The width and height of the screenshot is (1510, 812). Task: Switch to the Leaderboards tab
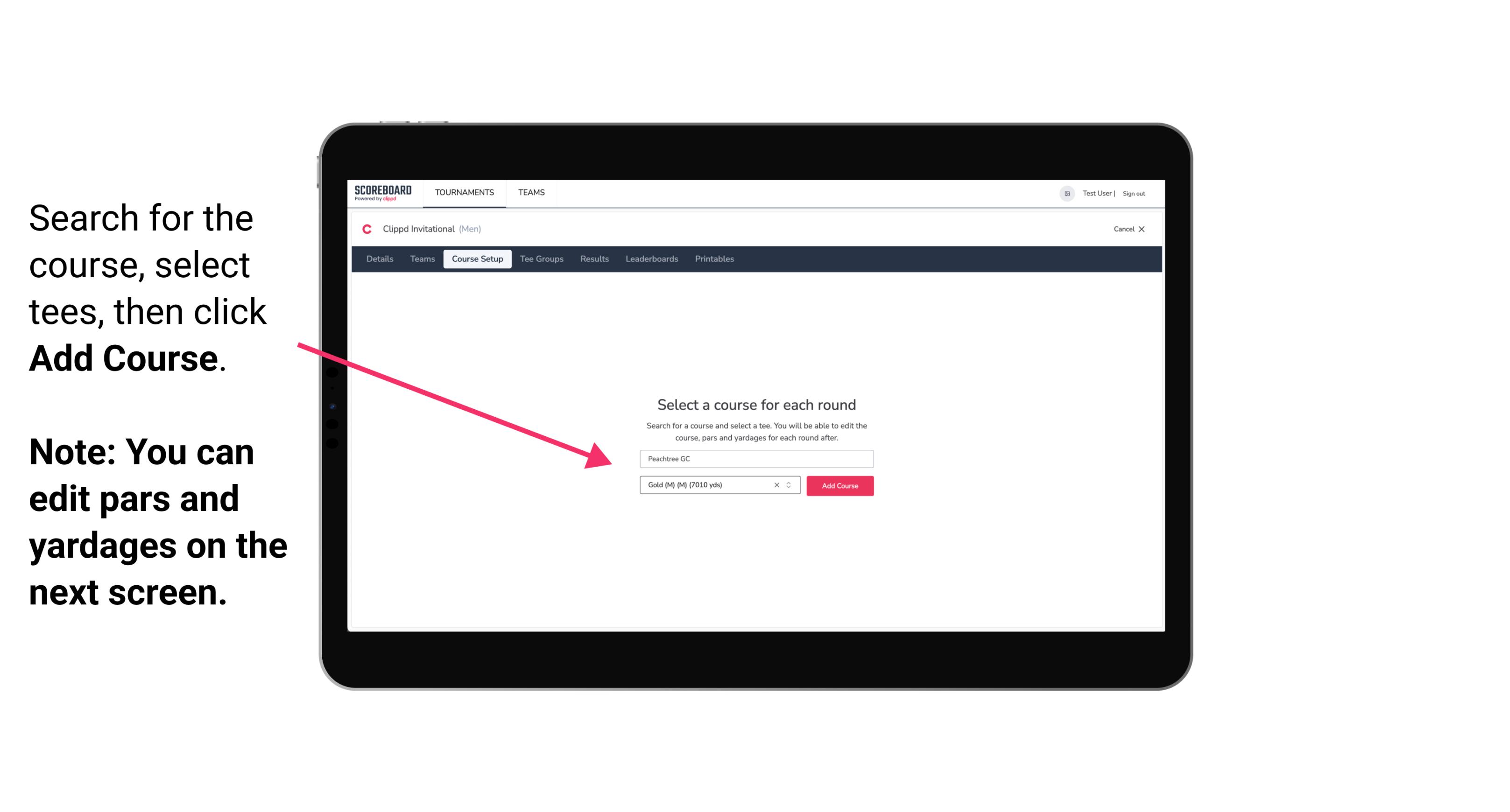pos(651,259)
